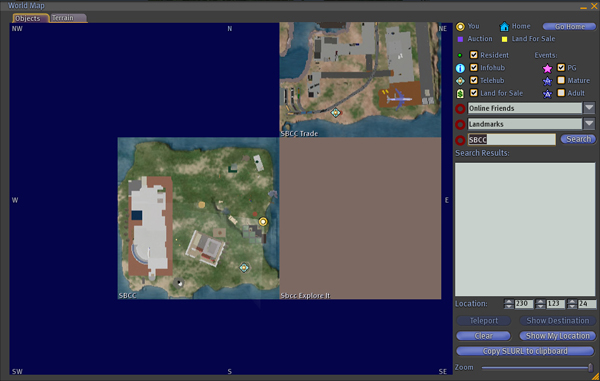This screenshot has height=381, width=600.
Task: Select the Objects tab
Action: tap(31, 18)
